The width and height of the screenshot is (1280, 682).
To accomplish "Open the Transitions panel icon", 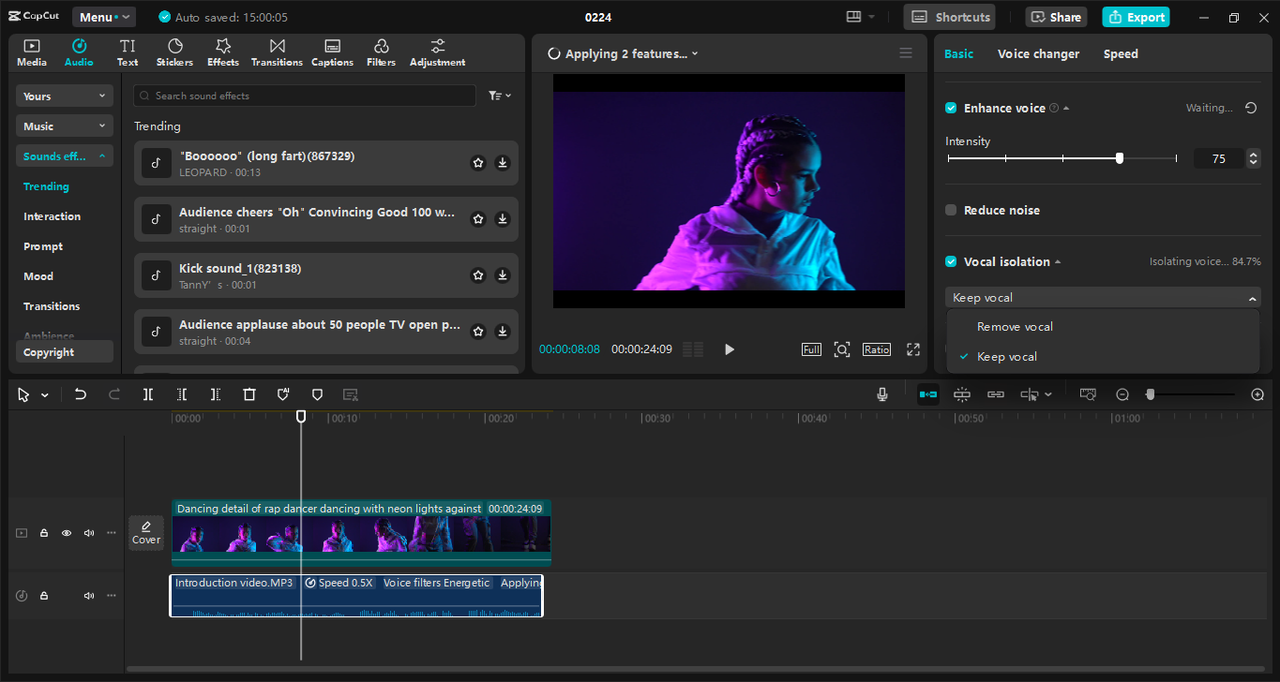I will click(277, 53).
